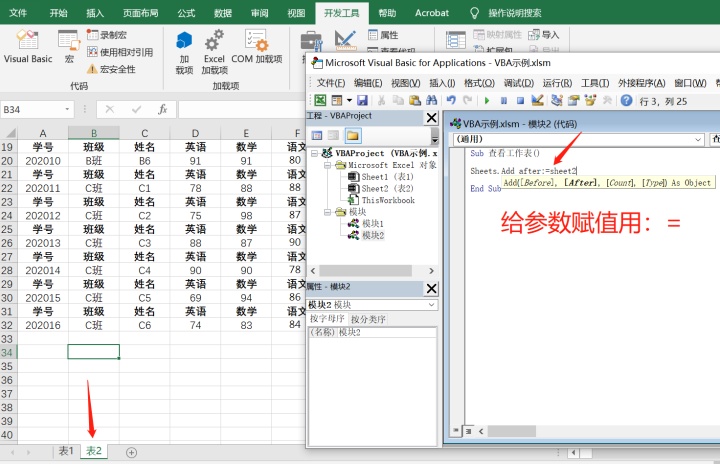720x464 pixels.
Task: Switch to 公式 ribbon tab
Action: 186,13
